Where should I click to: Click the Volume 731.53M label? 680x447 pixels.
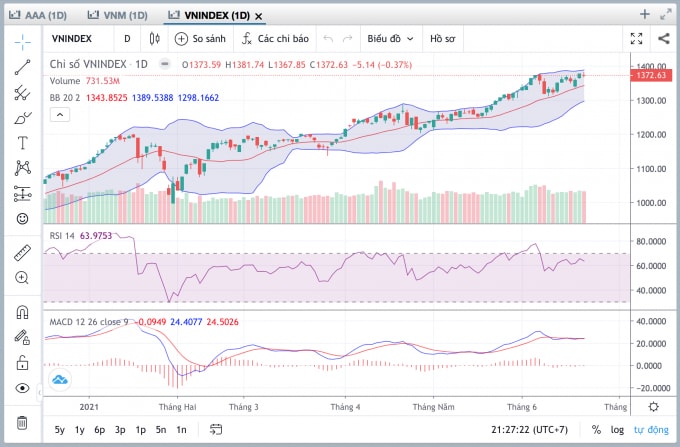pos(85,81)
